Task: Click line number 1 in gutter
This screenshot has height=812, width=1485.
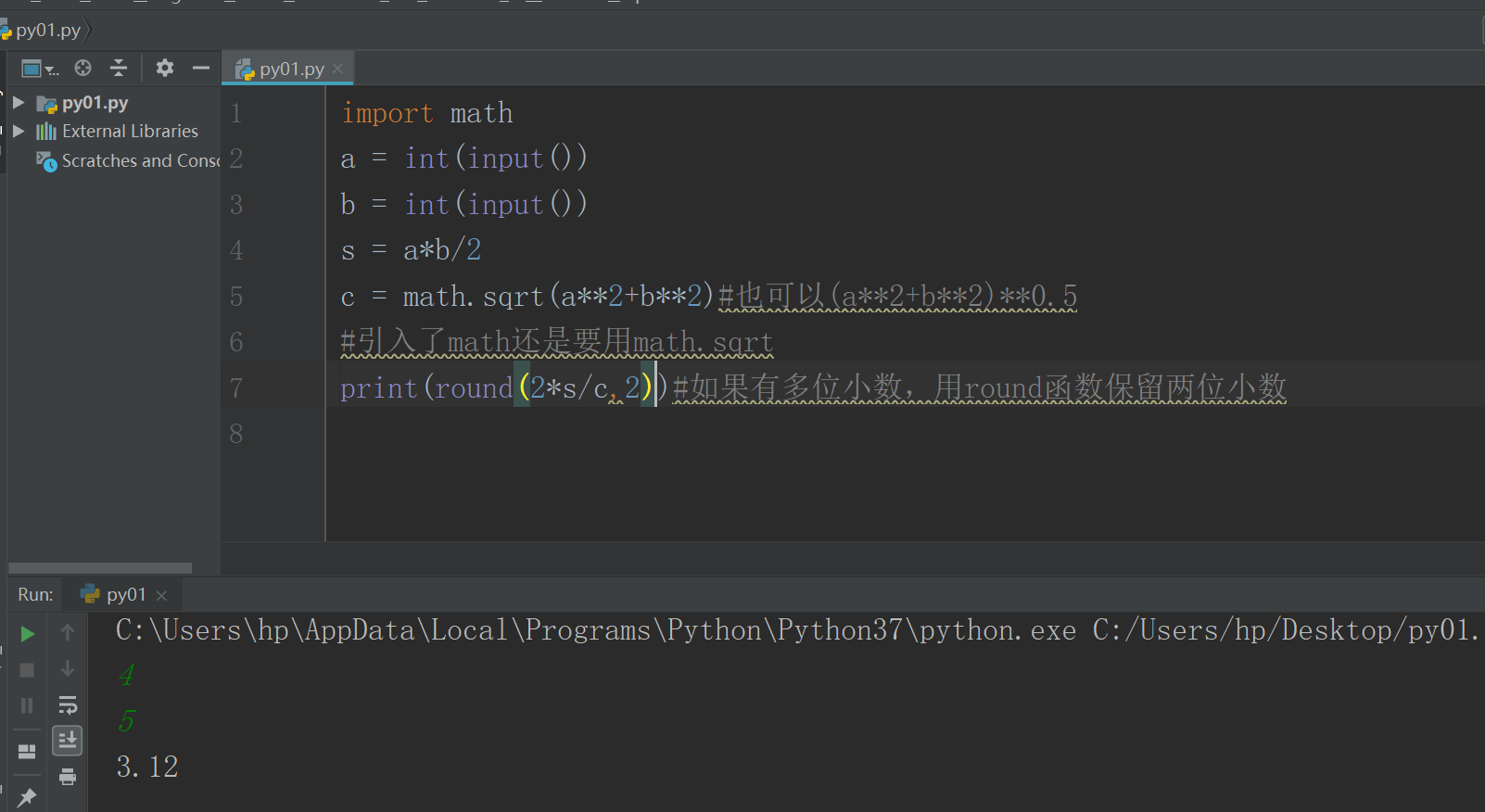Action: [x=236, y=113]
